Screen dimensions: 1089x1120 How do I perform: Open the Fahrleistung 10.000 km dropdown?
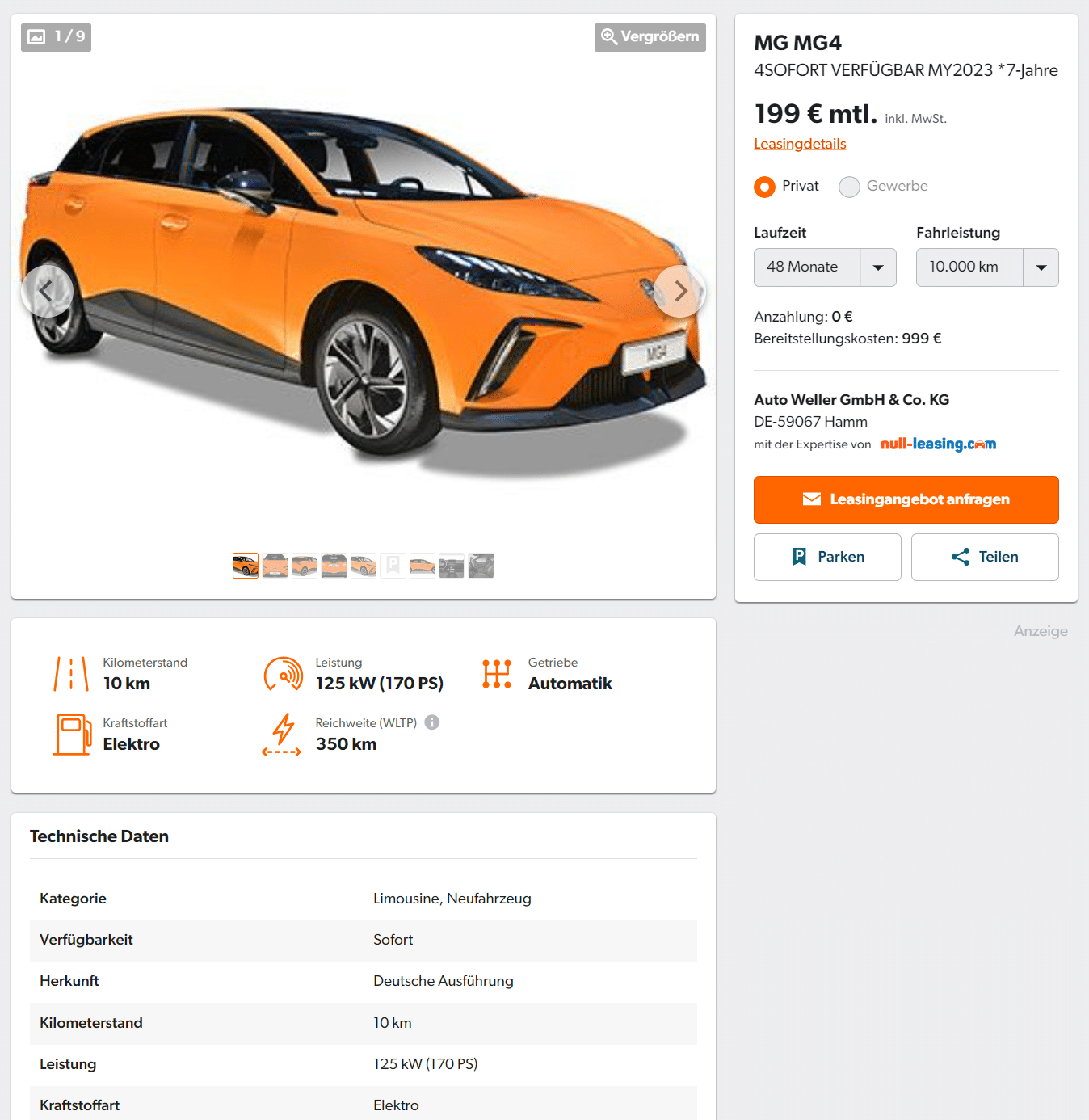(x=987, y=267)
